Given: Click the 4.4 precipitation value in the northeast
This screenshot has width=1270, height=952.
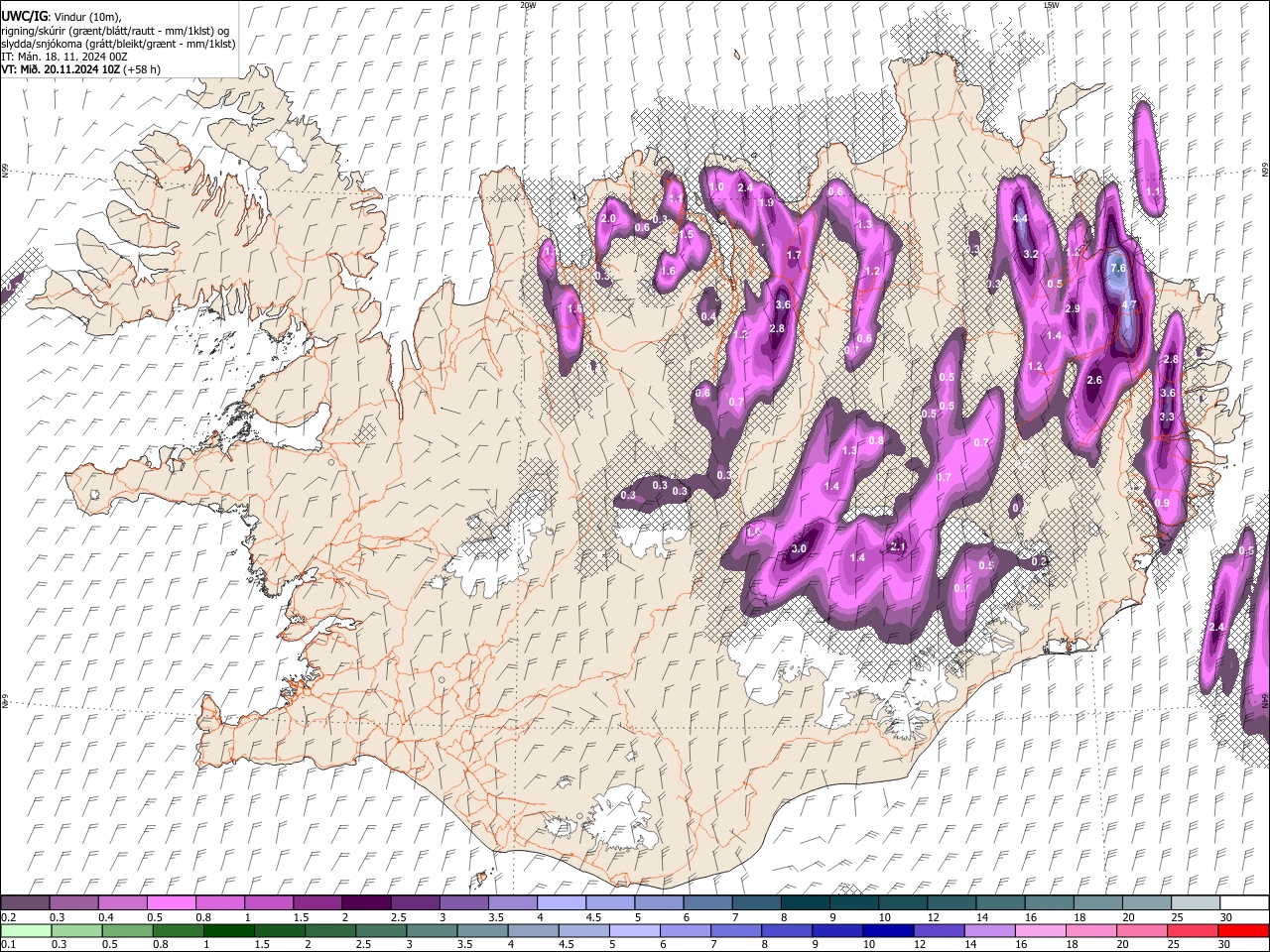Looking at the screenshot, I should tap(1020, 218).
